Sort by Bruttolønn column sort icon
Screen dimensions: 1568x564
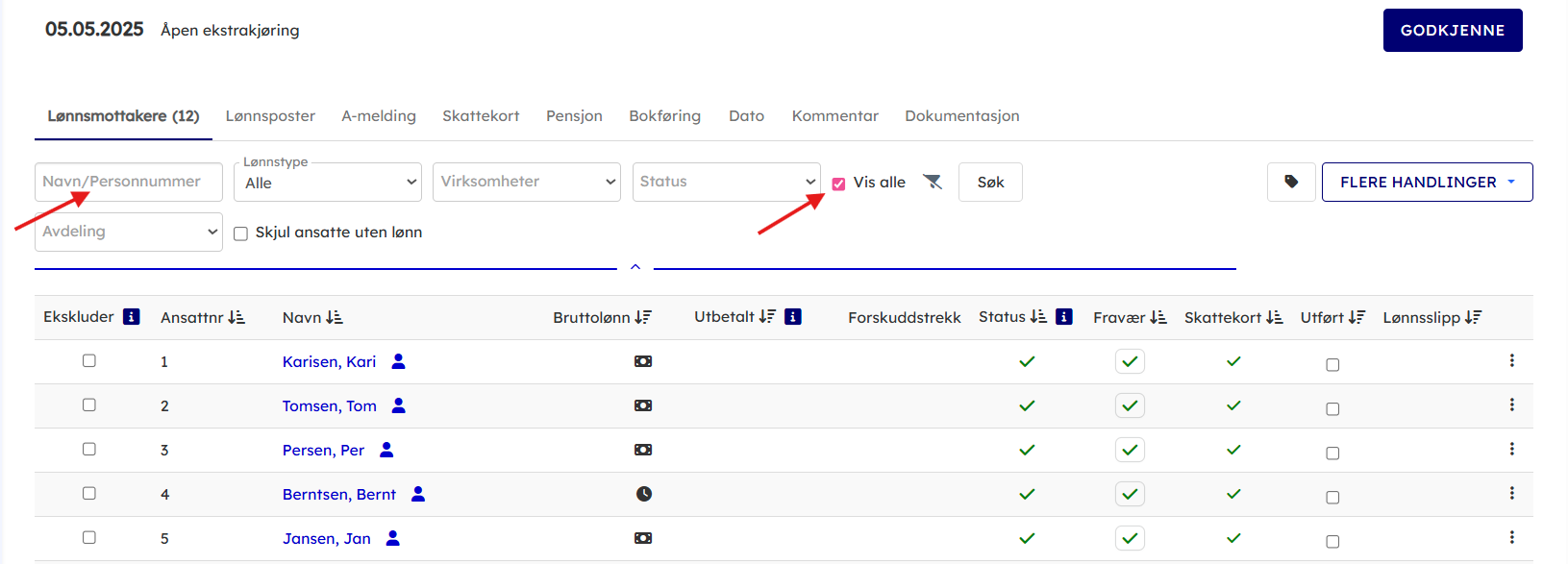point(643,317)
